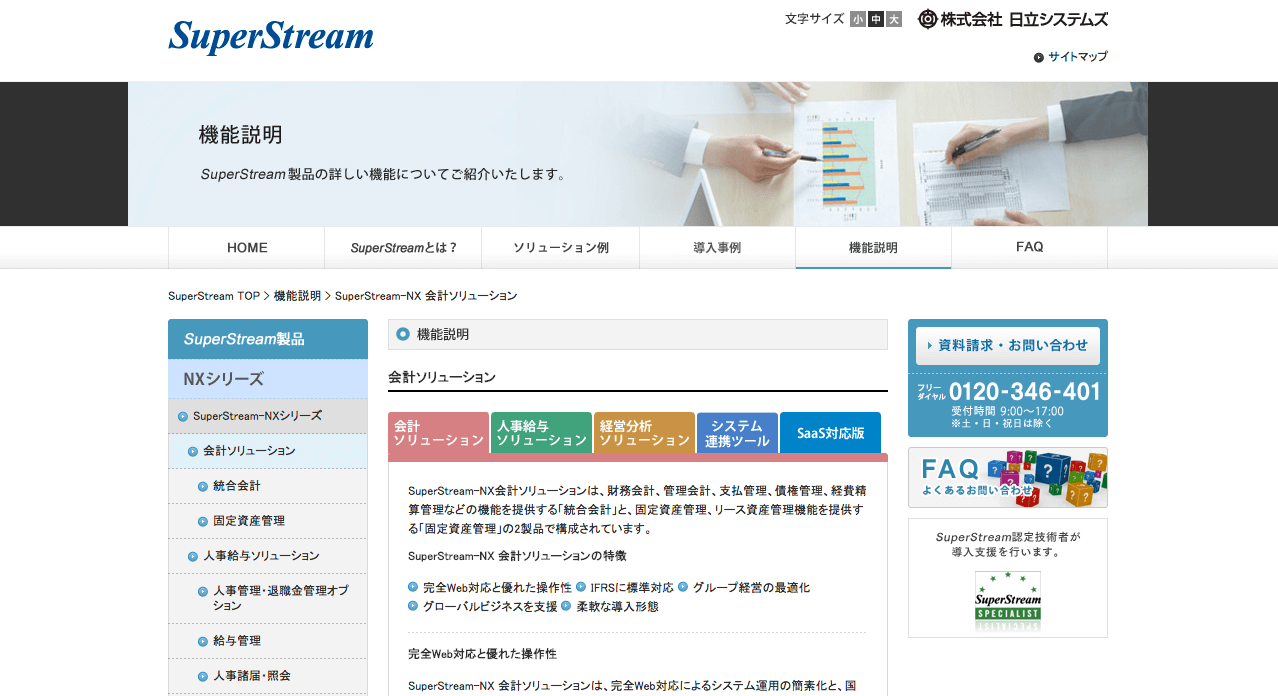Click the SuperStream Specialist badge image
This screenshot has width=1278, height=696.
click(x=1007, y=601)
